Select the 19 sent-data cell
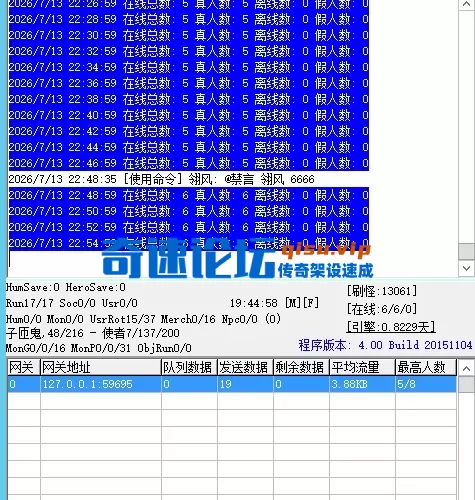Viewport: 475px width, 500px height. (x=245, y=384)
